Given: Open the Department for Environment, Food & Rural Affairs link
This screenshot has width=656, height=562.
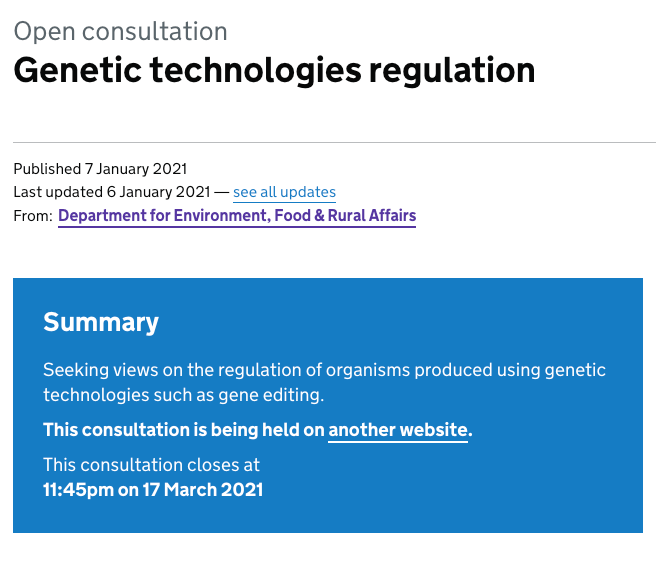Looking at the screenshot, I should [237, 215].
